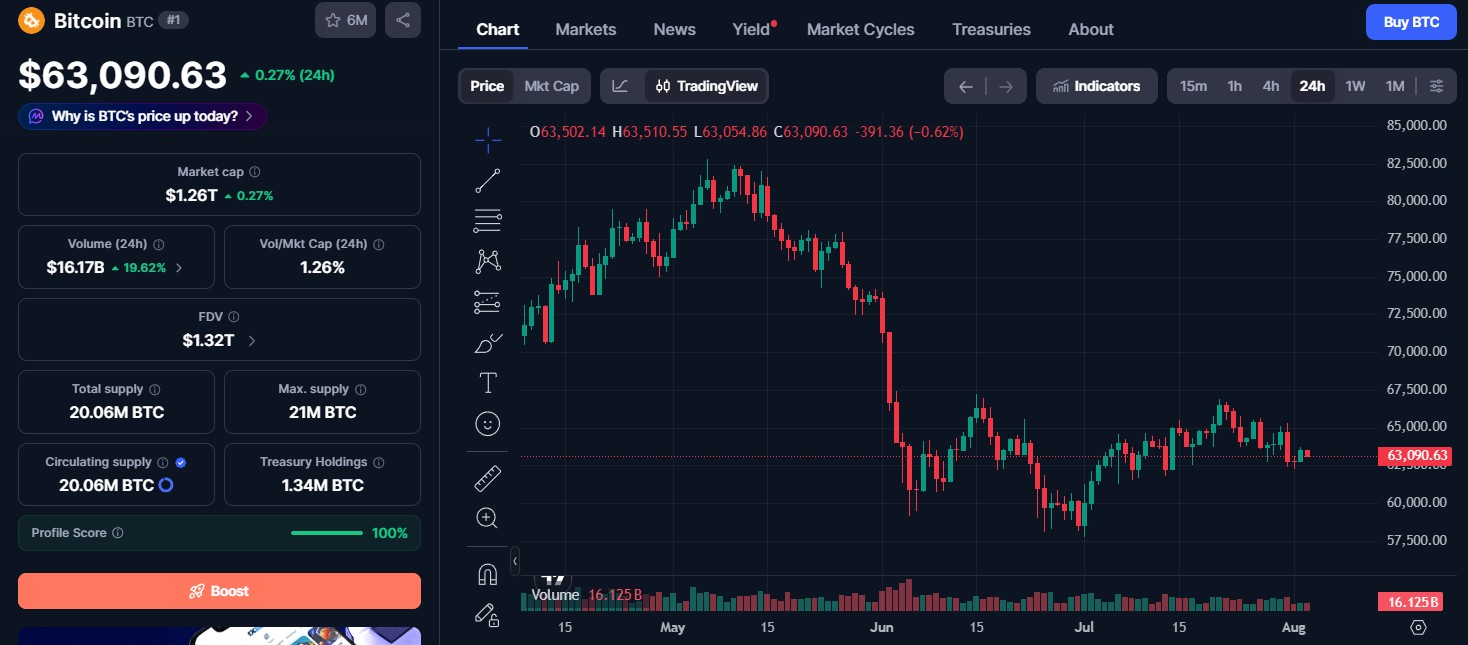
Task: Select the 1M interval
Action: 1395,86
